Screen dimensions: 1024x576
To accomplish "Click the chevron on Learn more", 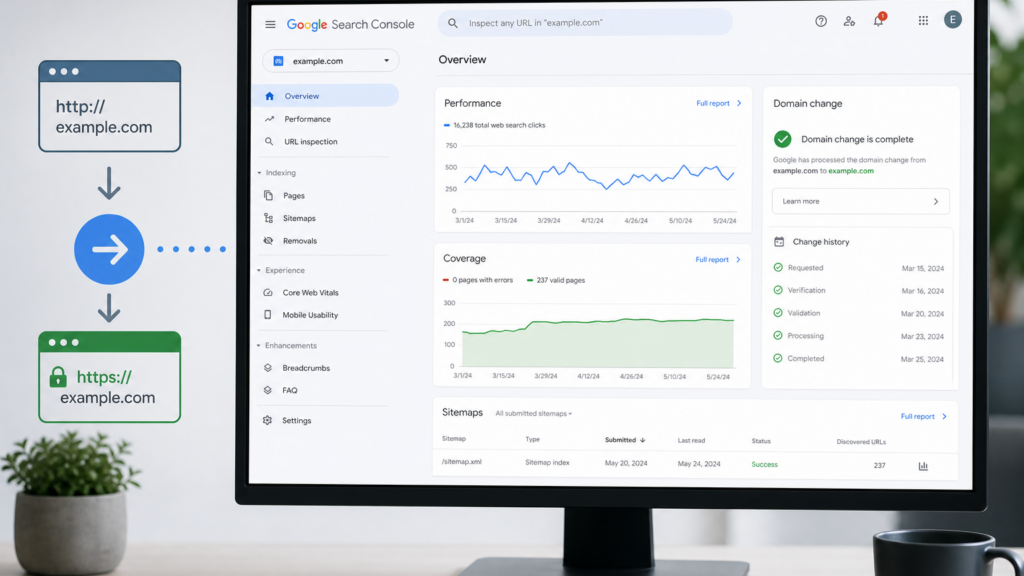I will click(x=936, y=202).
